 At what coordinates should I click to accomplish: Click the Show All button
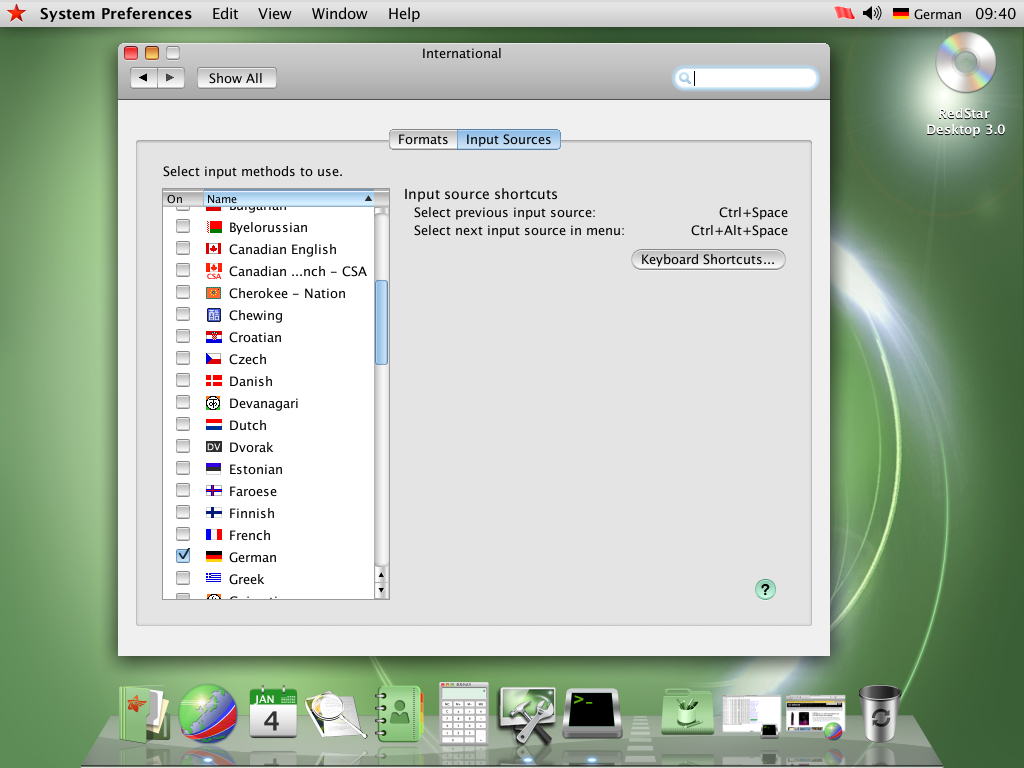click(x=236, y=78)
